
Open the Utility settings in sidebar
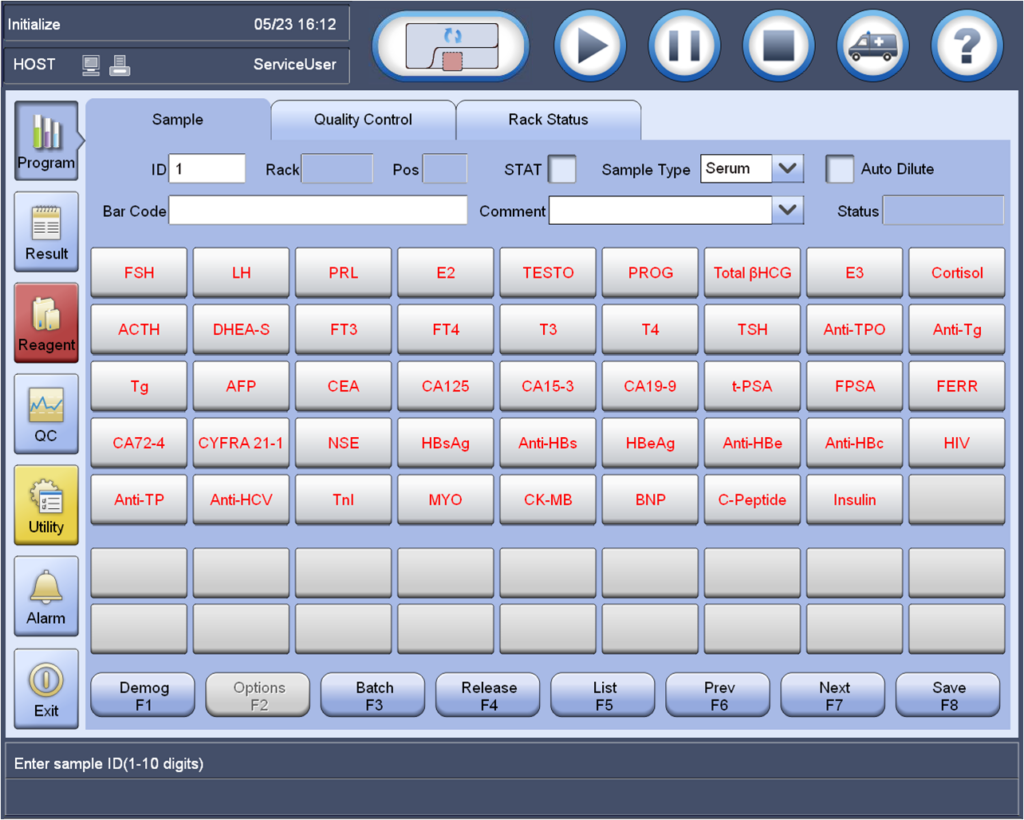pyautogui.click(x=46, y=504)
